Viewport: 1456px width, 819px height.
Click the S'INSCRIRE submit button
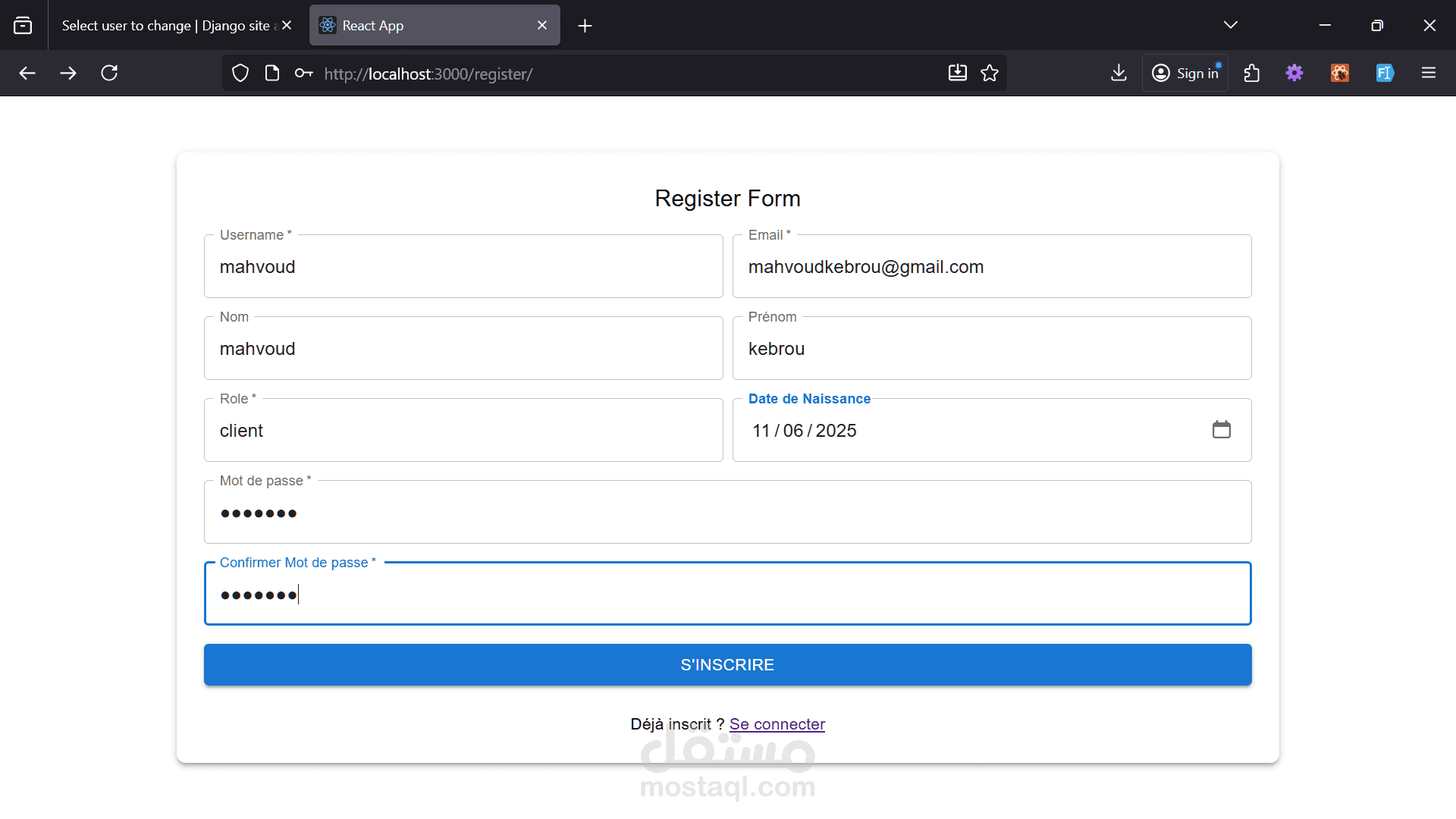pyautogui.click(x=727, y=665)
